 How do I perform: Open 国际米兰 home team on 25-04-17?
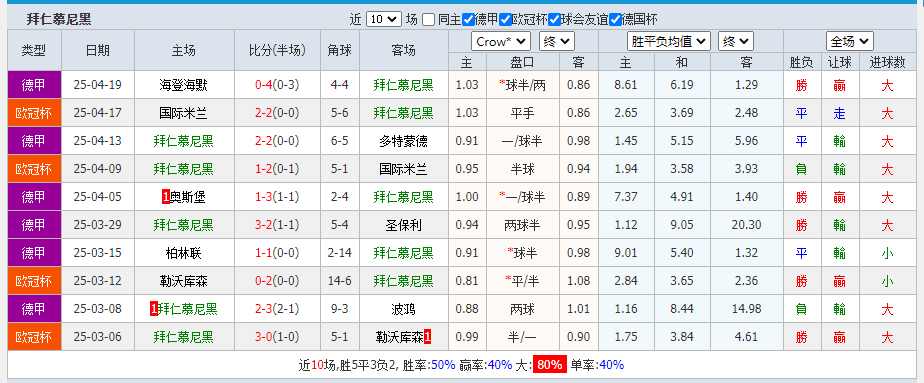click(x=183, y=113)
